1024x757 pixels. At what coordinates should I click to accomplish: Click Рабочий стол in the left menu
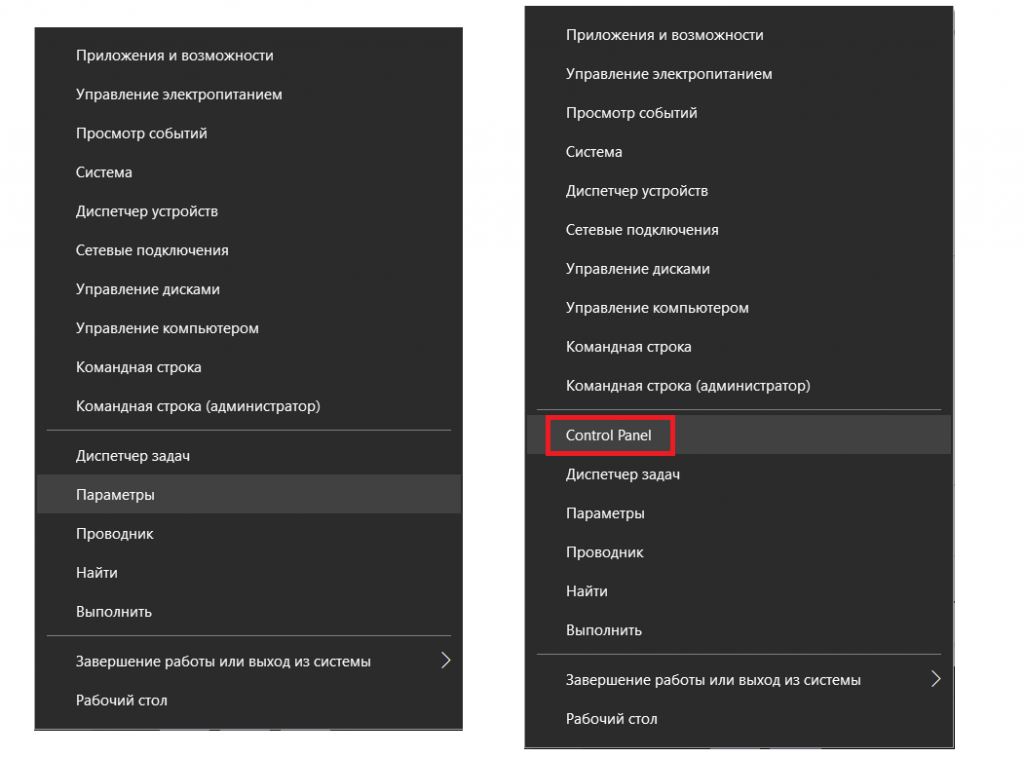(x=121, y=701)
